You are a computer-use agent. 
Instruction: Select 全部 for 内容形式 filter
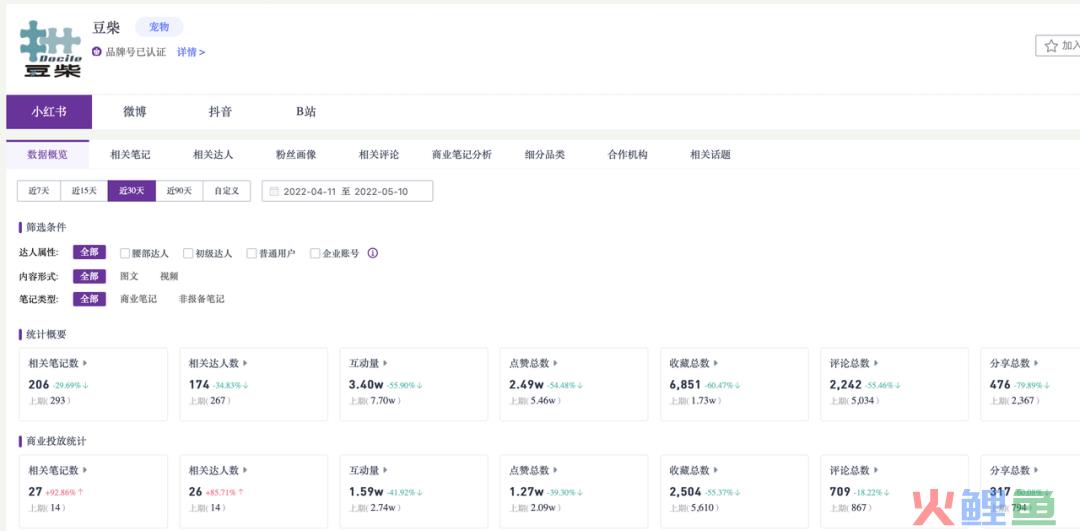point(90,276)
